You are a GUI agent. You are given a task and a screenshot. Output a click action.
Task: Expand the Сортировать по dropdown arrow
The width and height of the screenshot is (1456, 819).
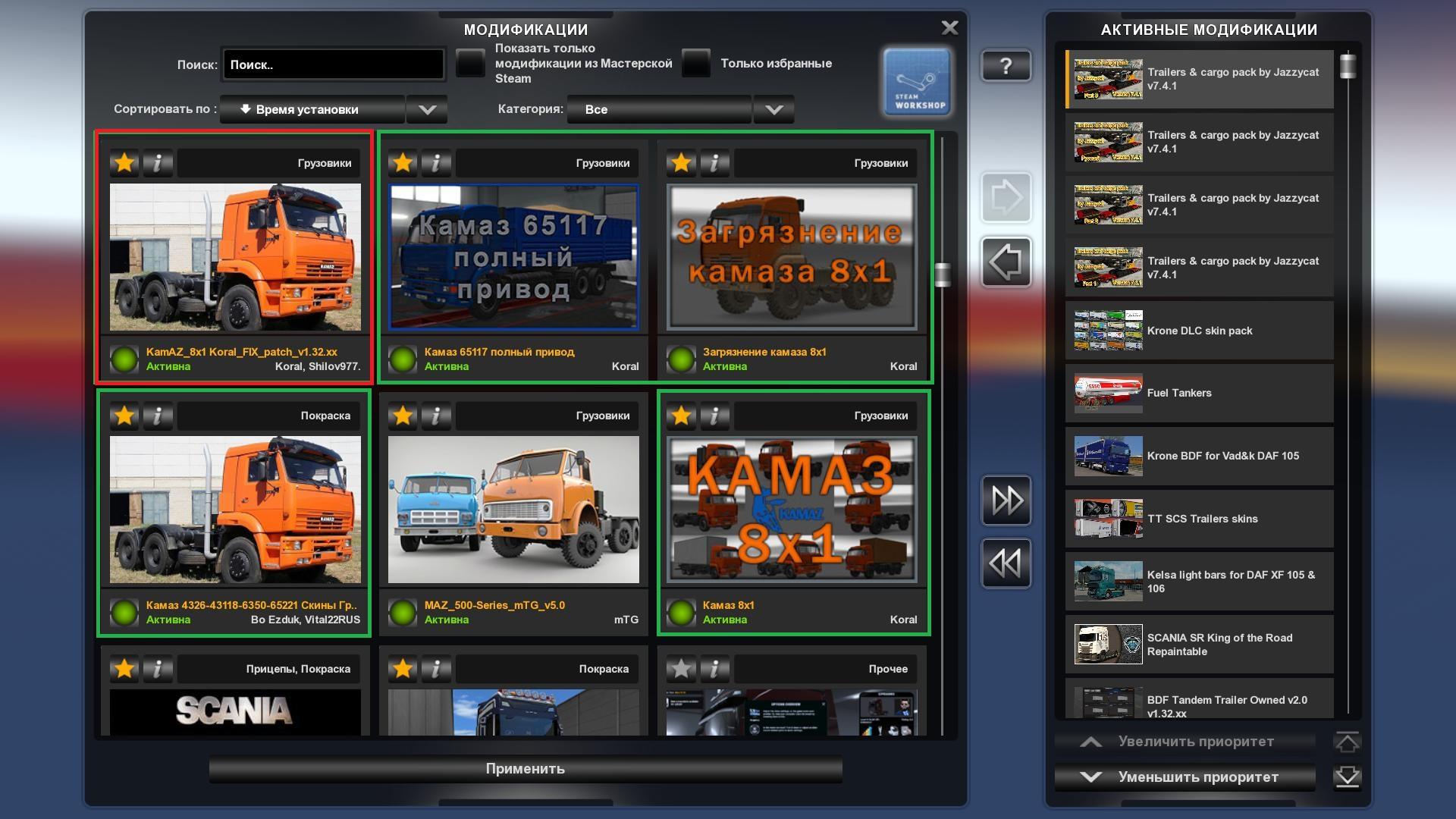pyautogui.click(x=427, y=110)
